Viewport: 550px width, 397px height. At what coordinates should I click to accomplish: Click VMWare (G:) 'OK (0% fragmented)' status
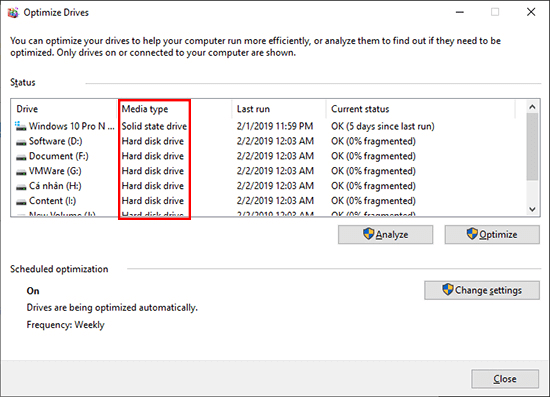[x=373, y=171]
